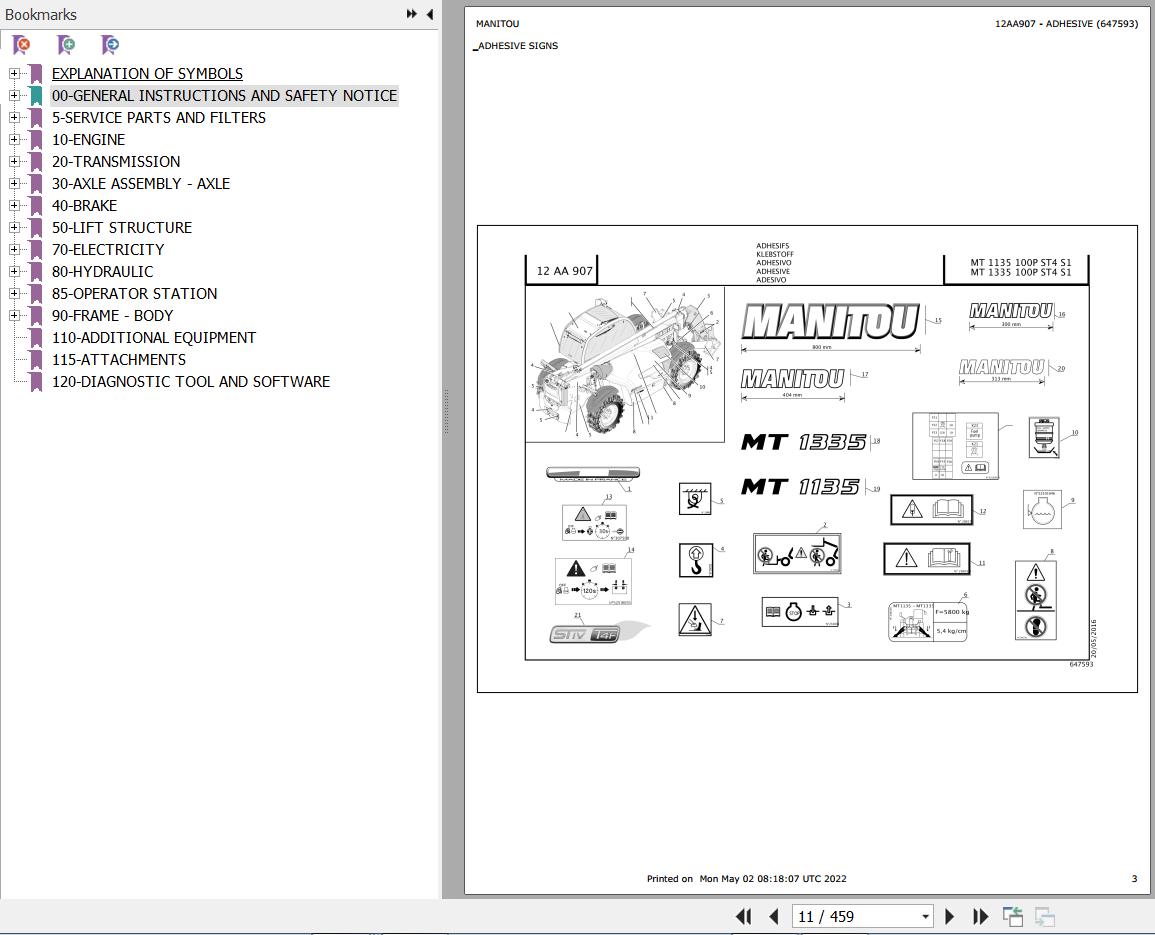Expand the 85-OPERATOR STATION bookmark node
Image resolution: width=1155 pixels, height=935 pixels.
click(x=14, y=293)
